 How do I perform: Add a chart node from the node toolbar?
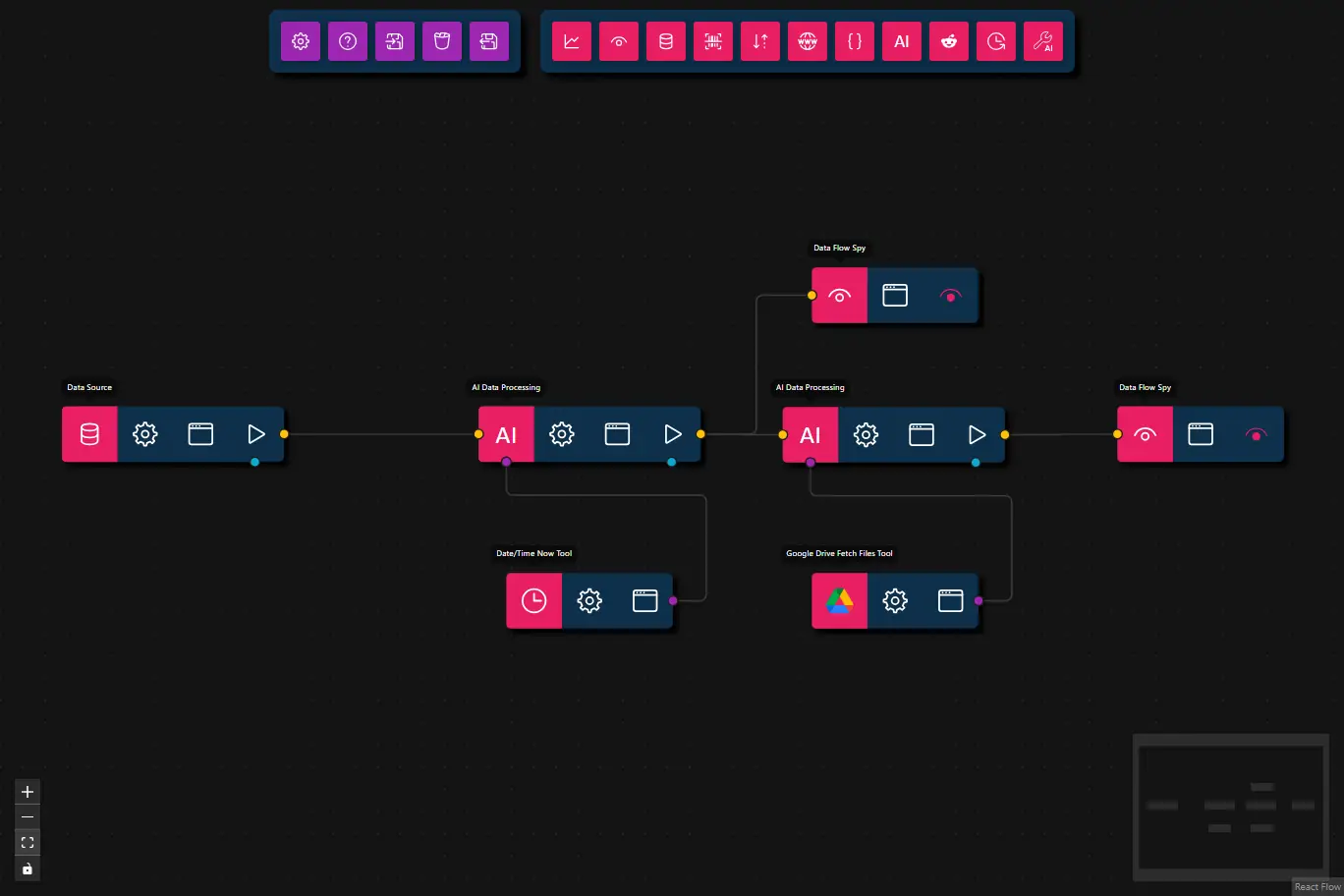pyautogui.click(x=572, y=41)
